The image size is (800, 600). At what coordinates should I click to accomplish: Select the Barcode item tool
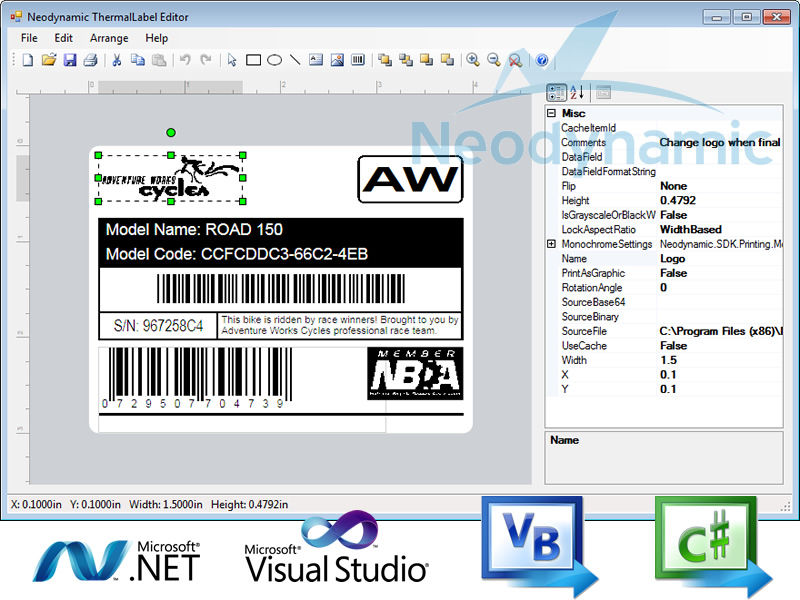(358, 60)
